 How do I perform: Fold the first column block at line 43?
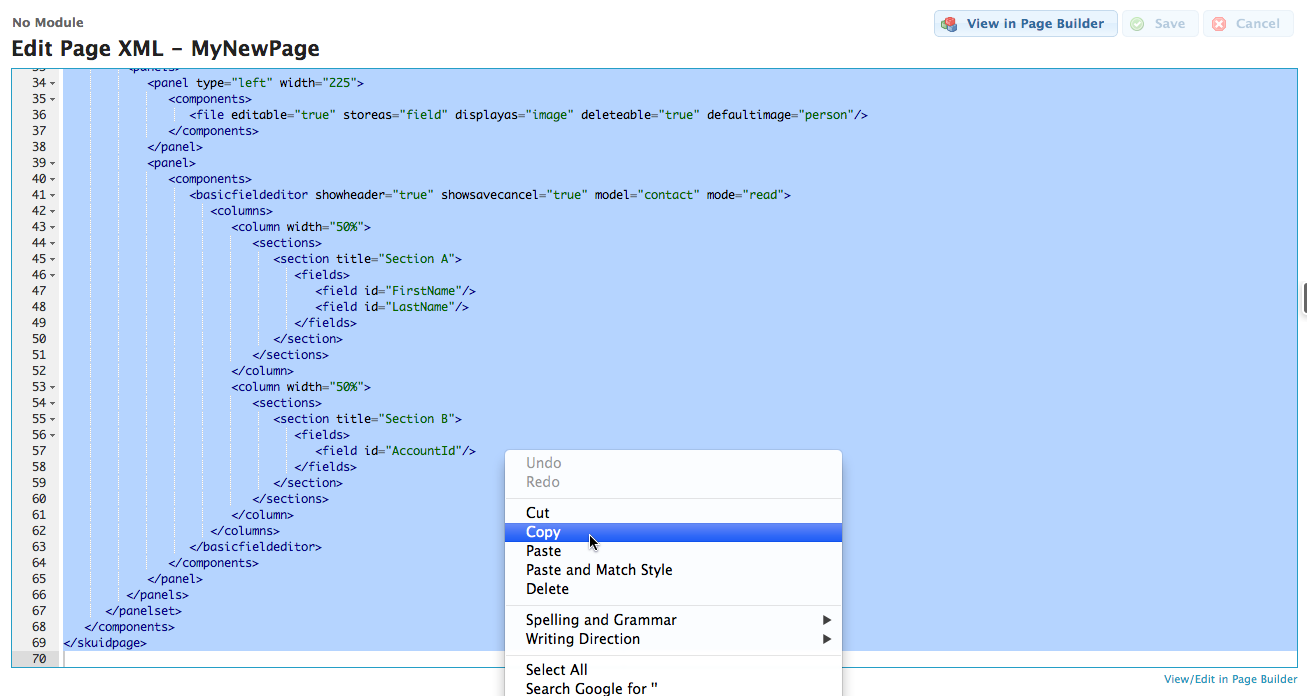[52, 227]
